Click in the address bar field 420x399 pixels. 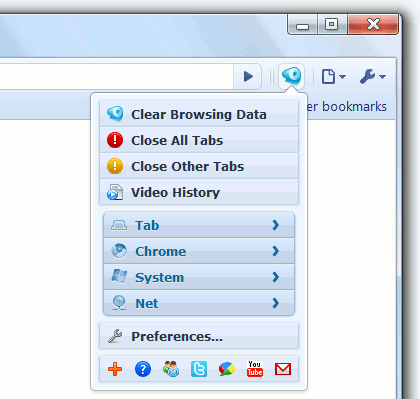(116, 76)
